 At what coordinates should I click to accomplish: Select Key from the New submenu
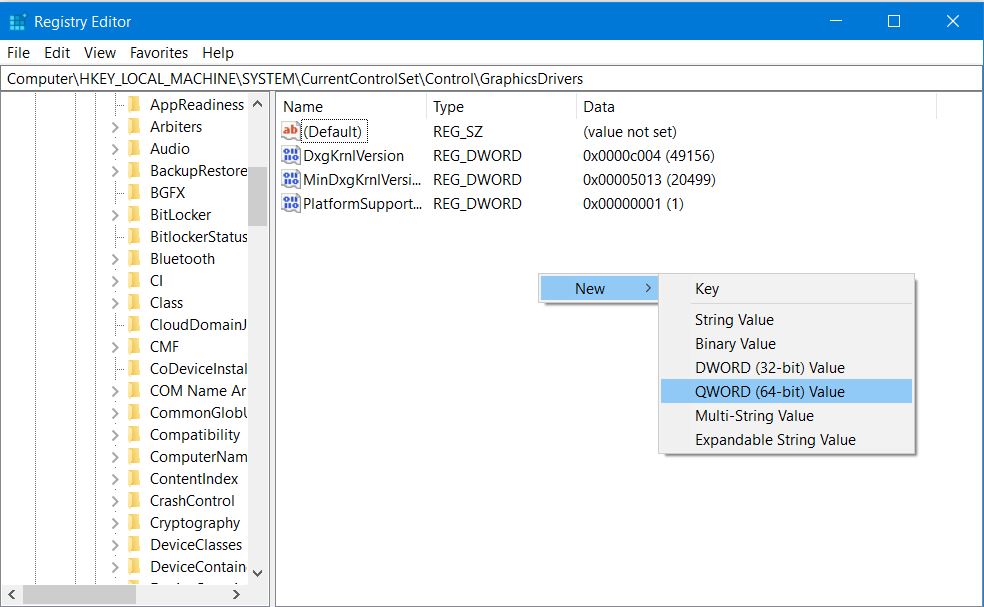[x=786, y=289]
